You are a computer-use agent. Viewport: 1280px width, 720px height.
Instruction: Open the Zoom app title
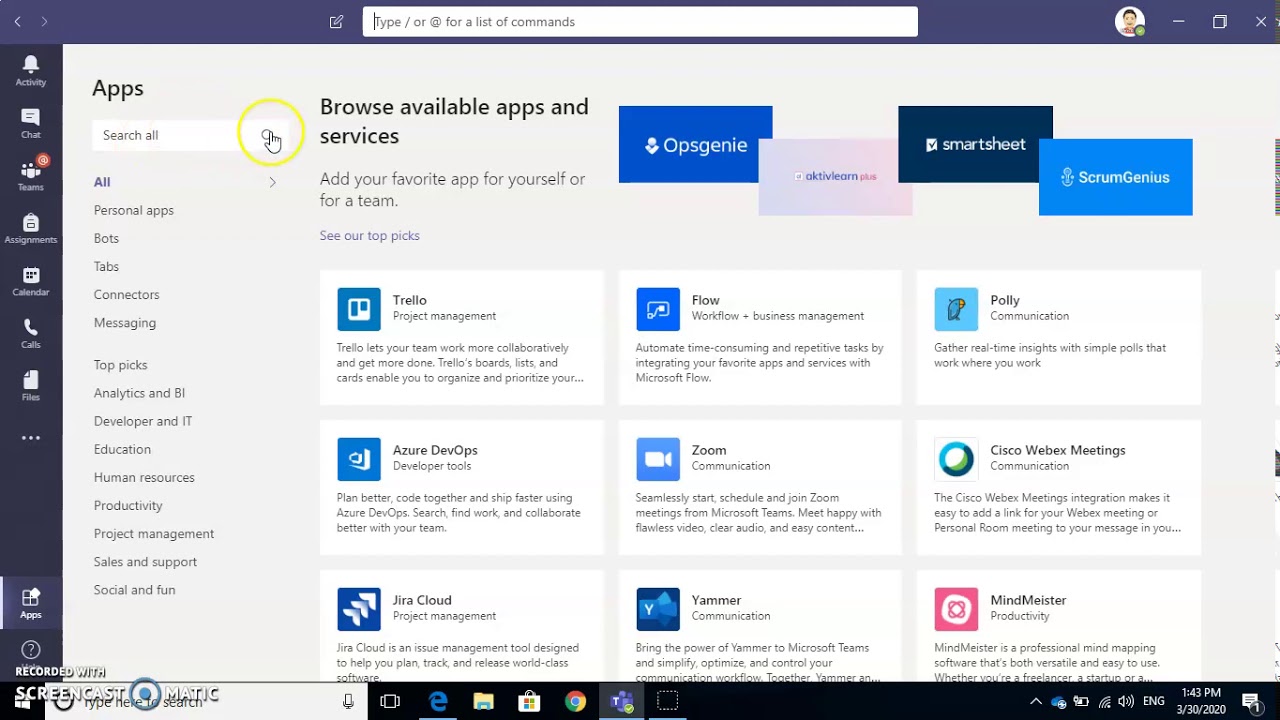click(709, 450)
